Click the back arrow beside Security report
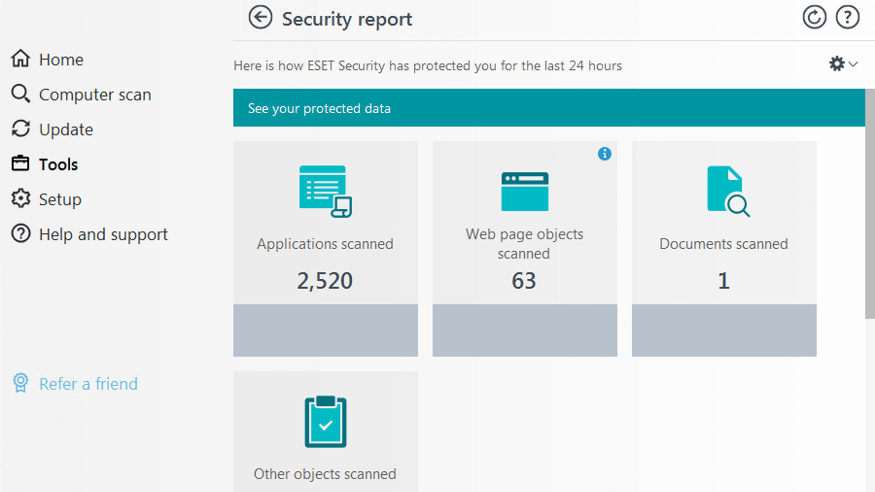This screenshot has width=875, height=492. pyautogui.click(x=261, y=18)
